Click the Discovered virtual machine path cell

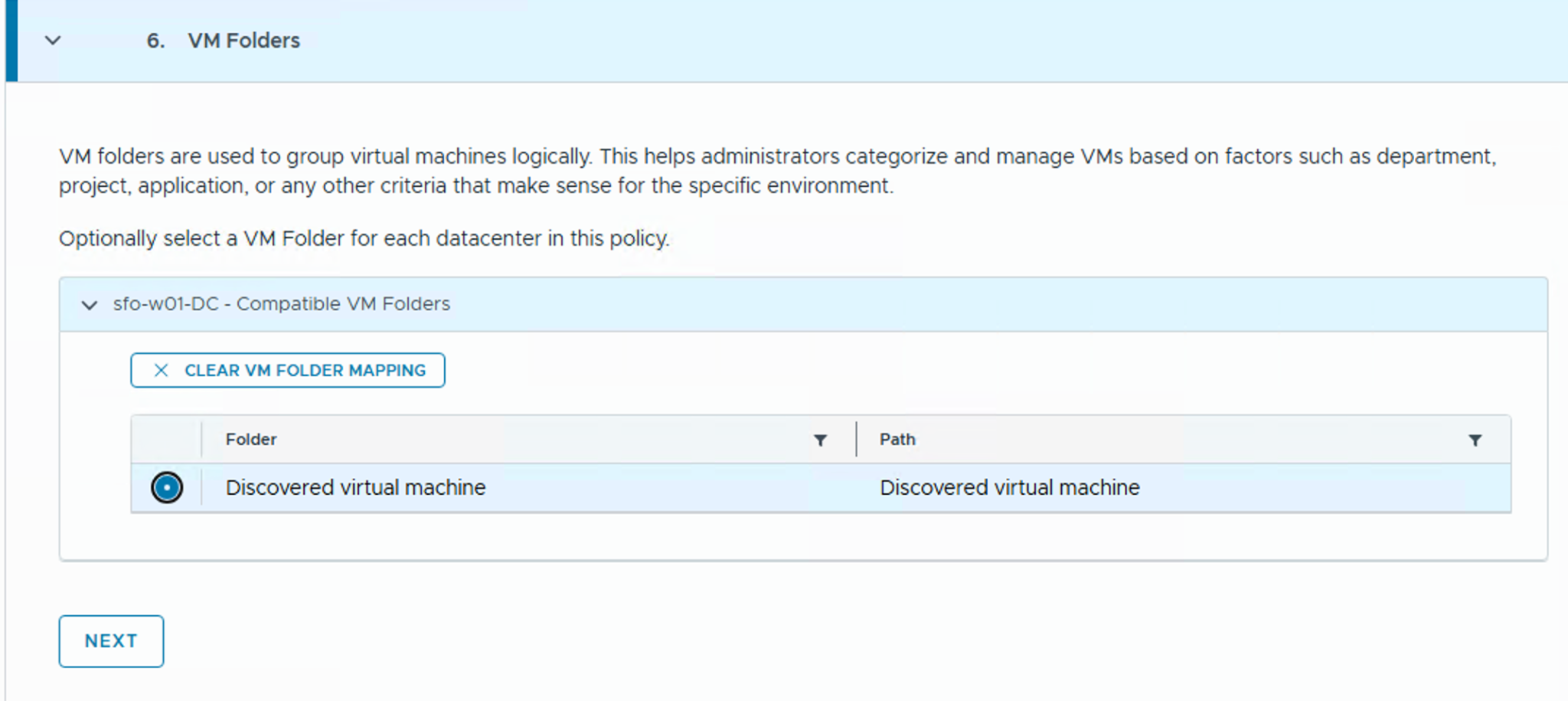click(x=1009, y=488)
